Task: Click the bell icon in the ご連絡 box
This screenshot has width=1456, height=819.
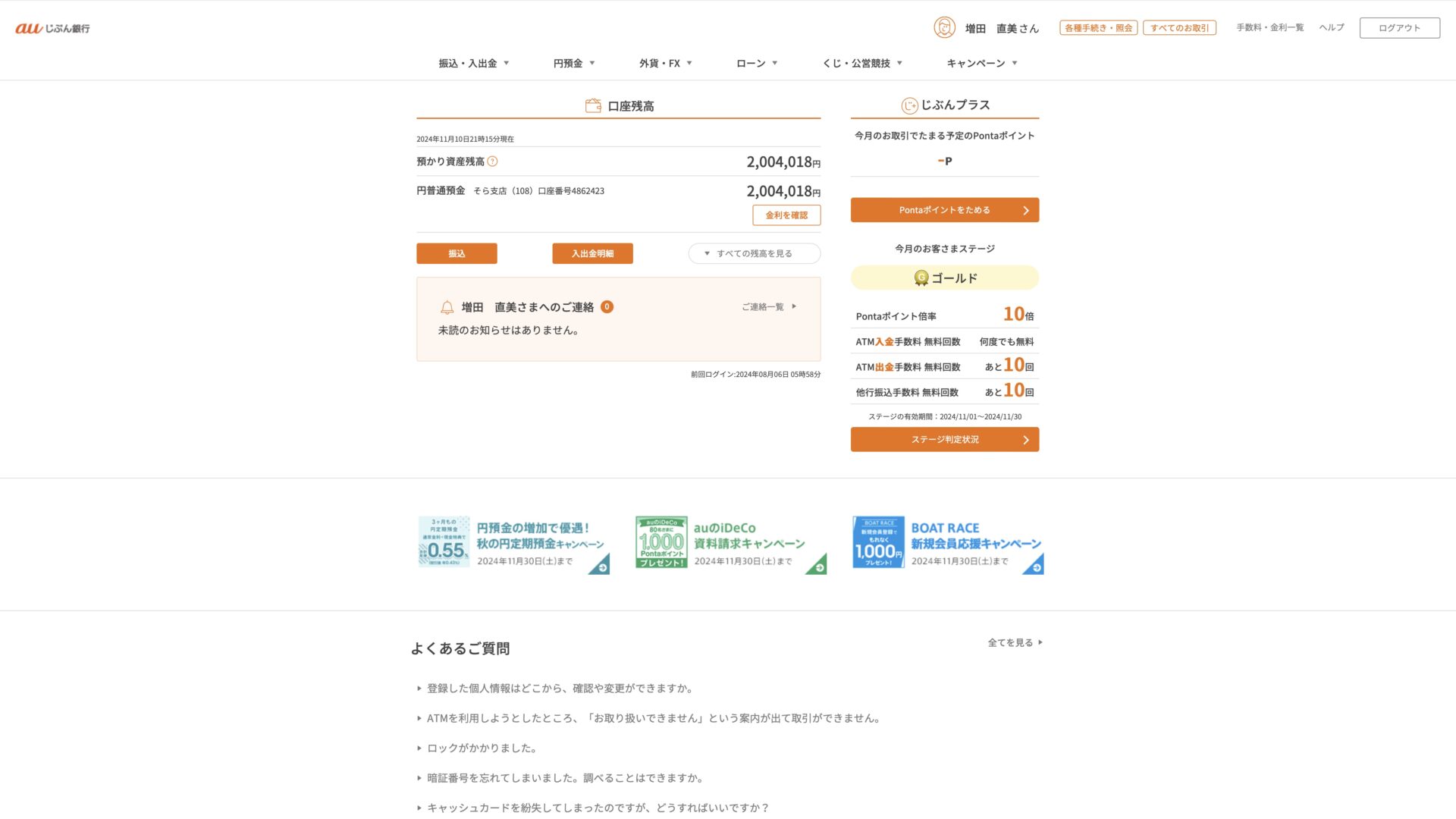Action: 447,307
